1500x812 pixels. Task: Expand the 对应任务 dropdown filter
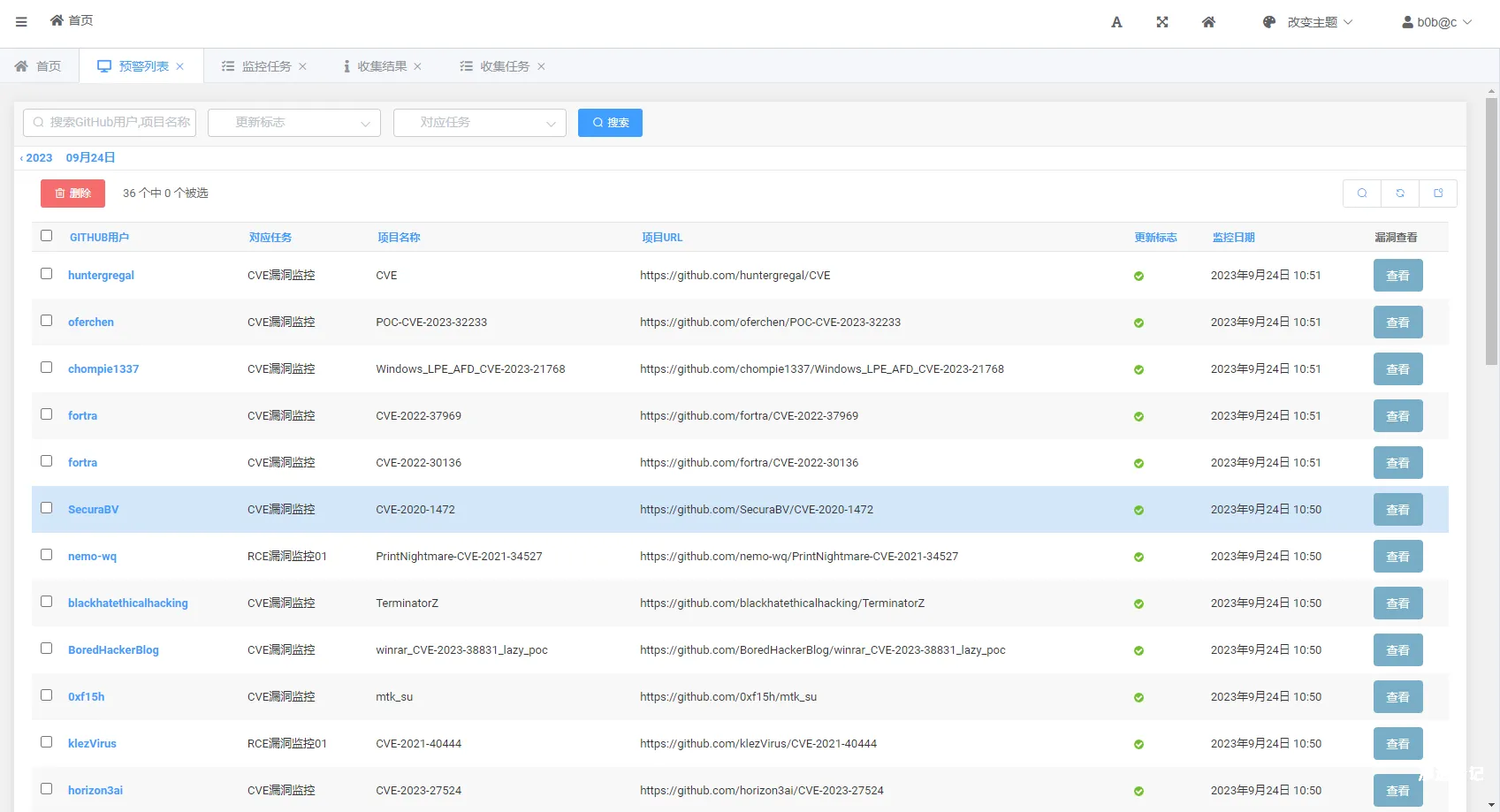(x=480, y=123)
